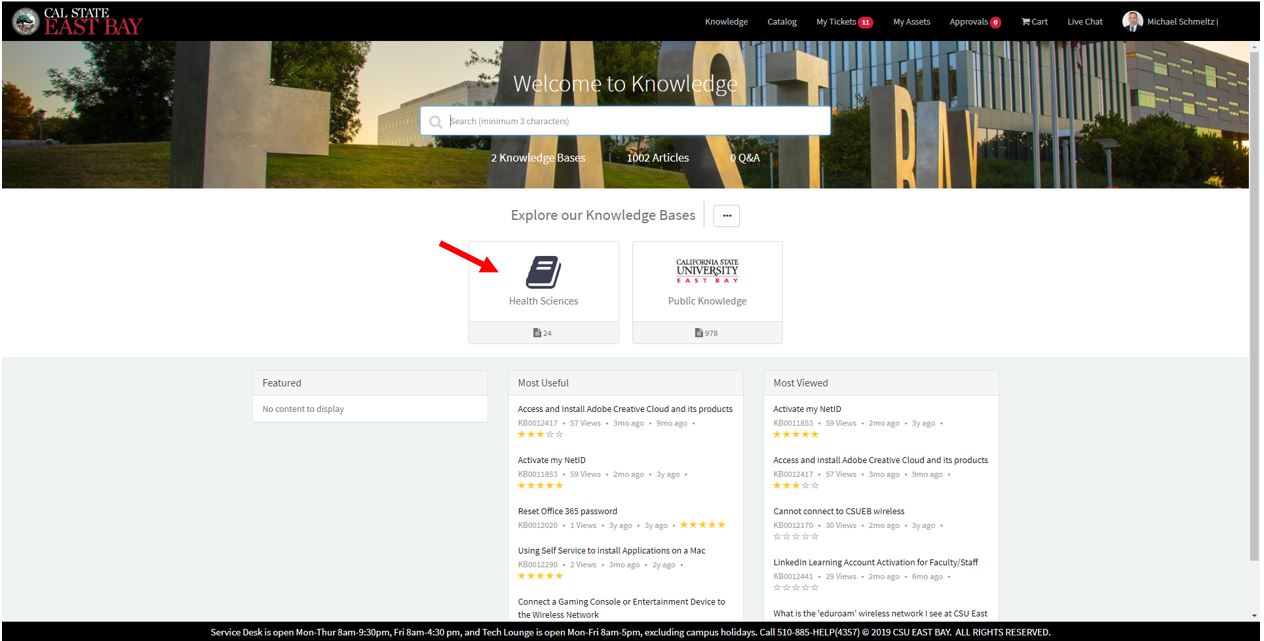Open the Reset Office 365 password article

pos(568,511)
